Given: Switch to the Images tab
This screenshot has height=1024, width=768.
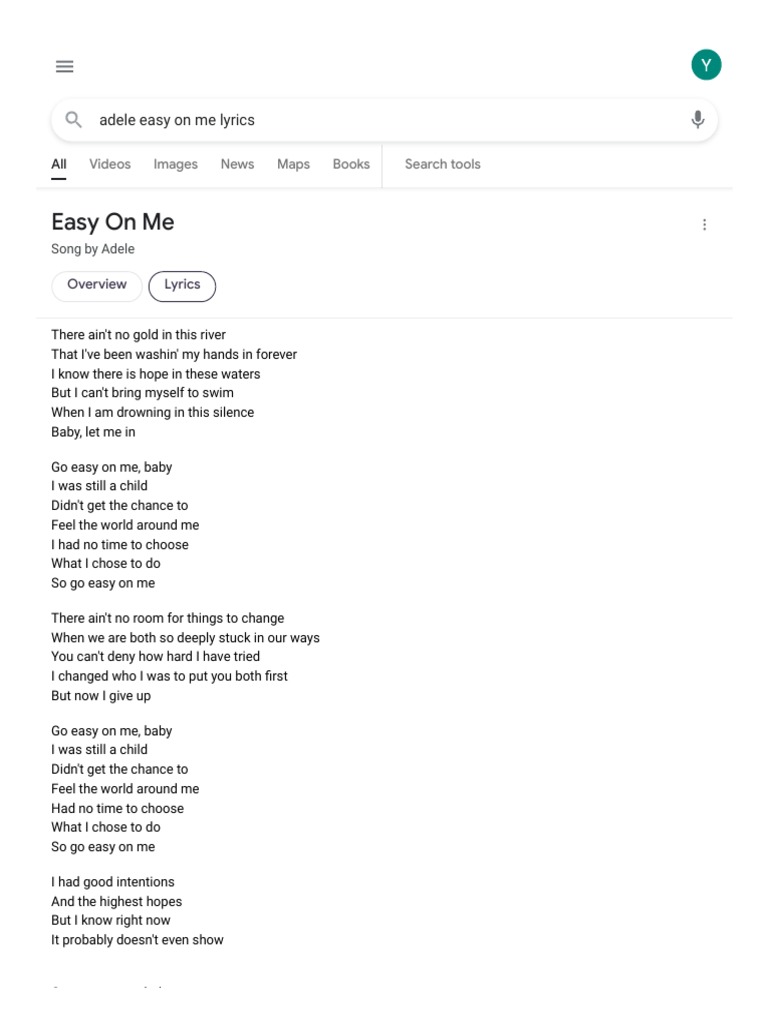Looking at the screenshot, I should (175, 164).
